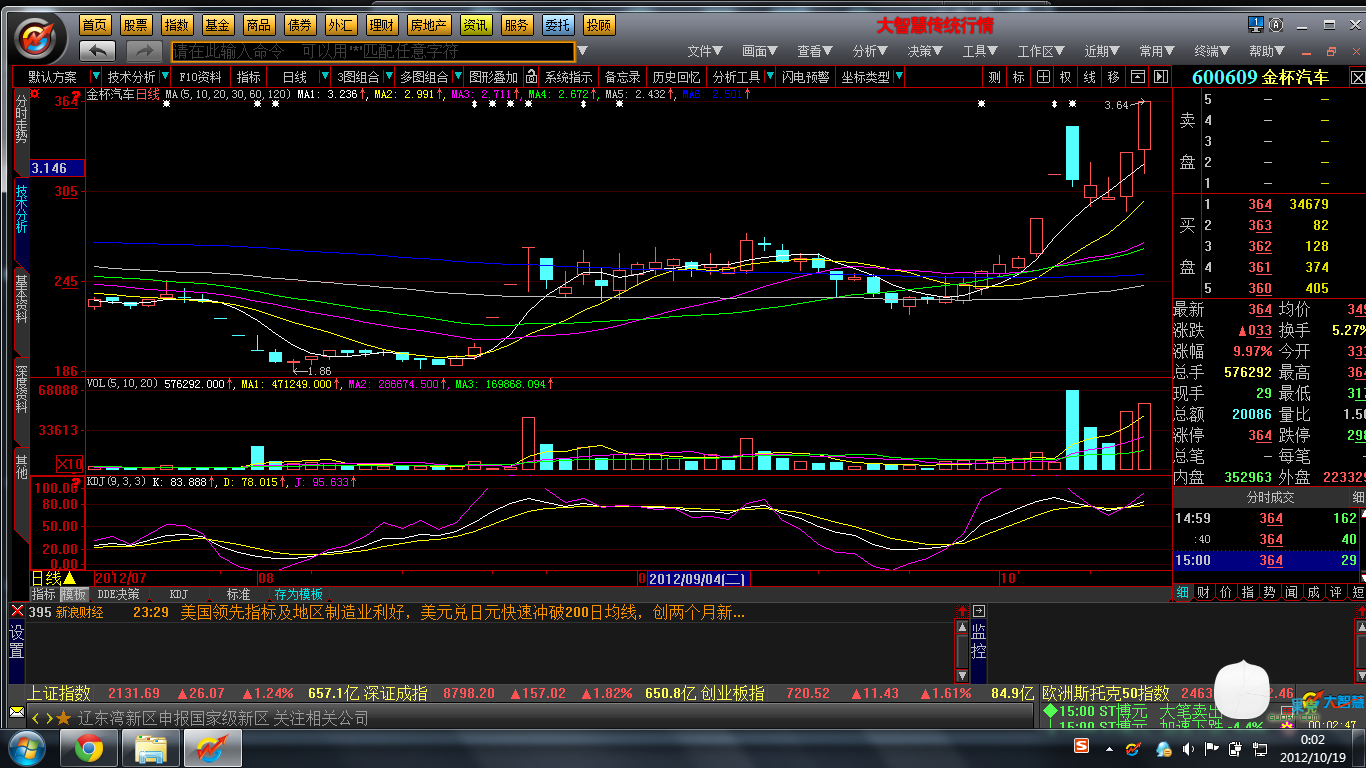The image size is (1366, 768).
Task: Click the grid crosshair 田 icon
Action: coord(1042,76)
